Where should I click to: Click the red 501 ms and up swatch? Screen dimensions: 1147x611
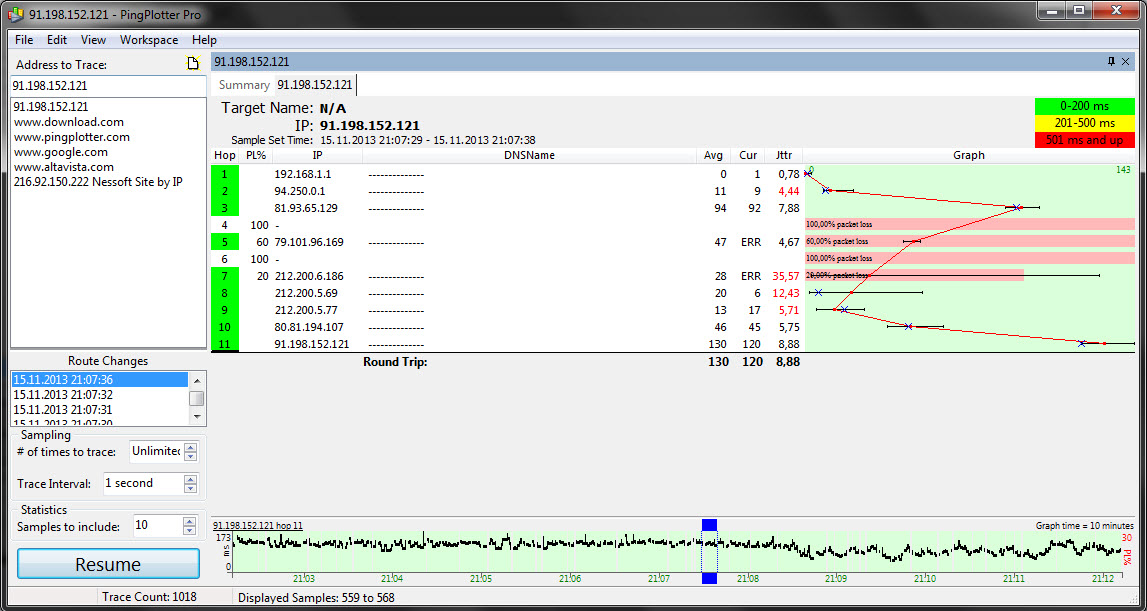click(1084, 140)
